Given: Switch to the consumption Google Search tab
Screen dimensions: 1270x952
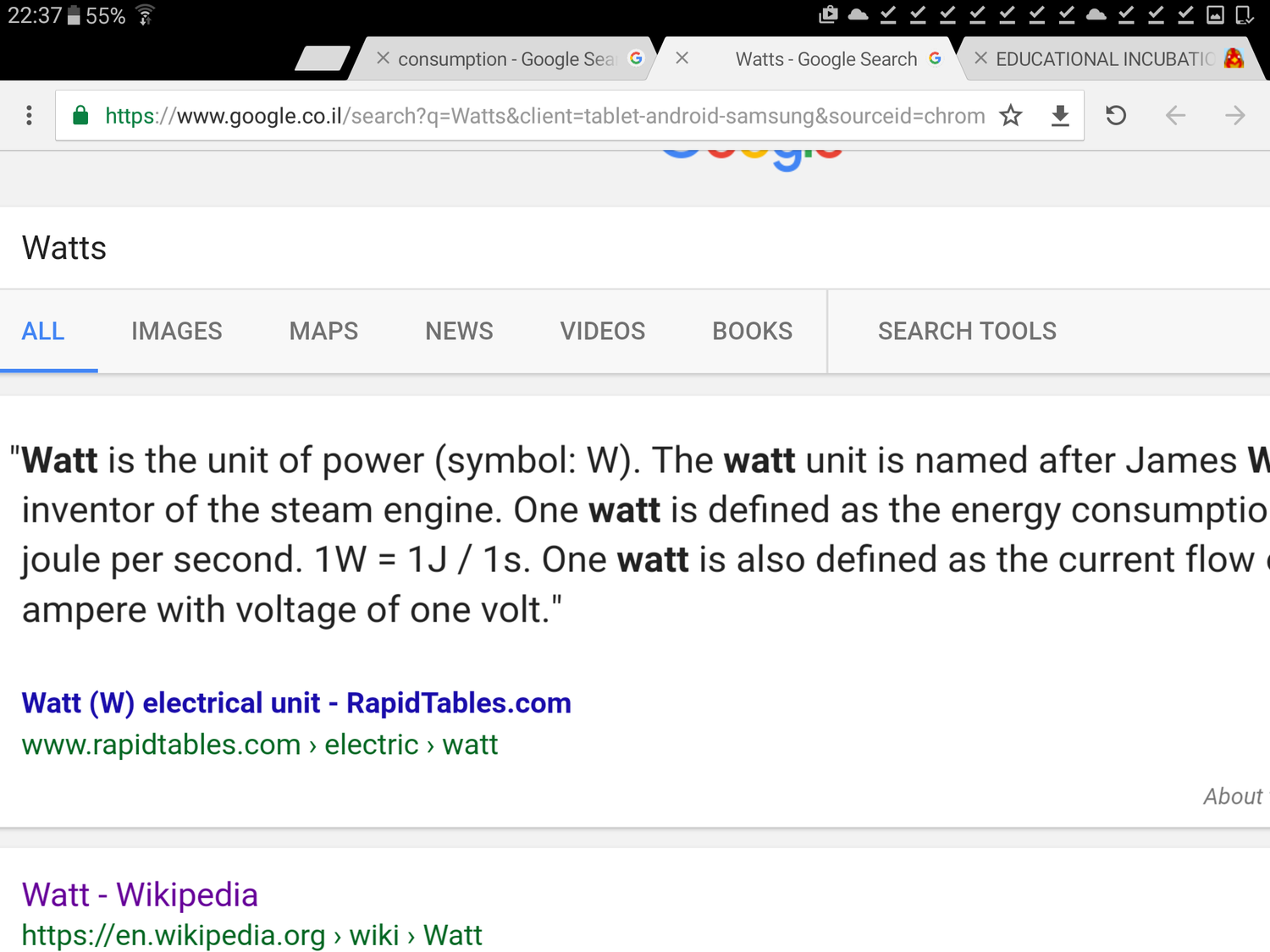Looking at the screenshot, I should click(x=506, y=59).
